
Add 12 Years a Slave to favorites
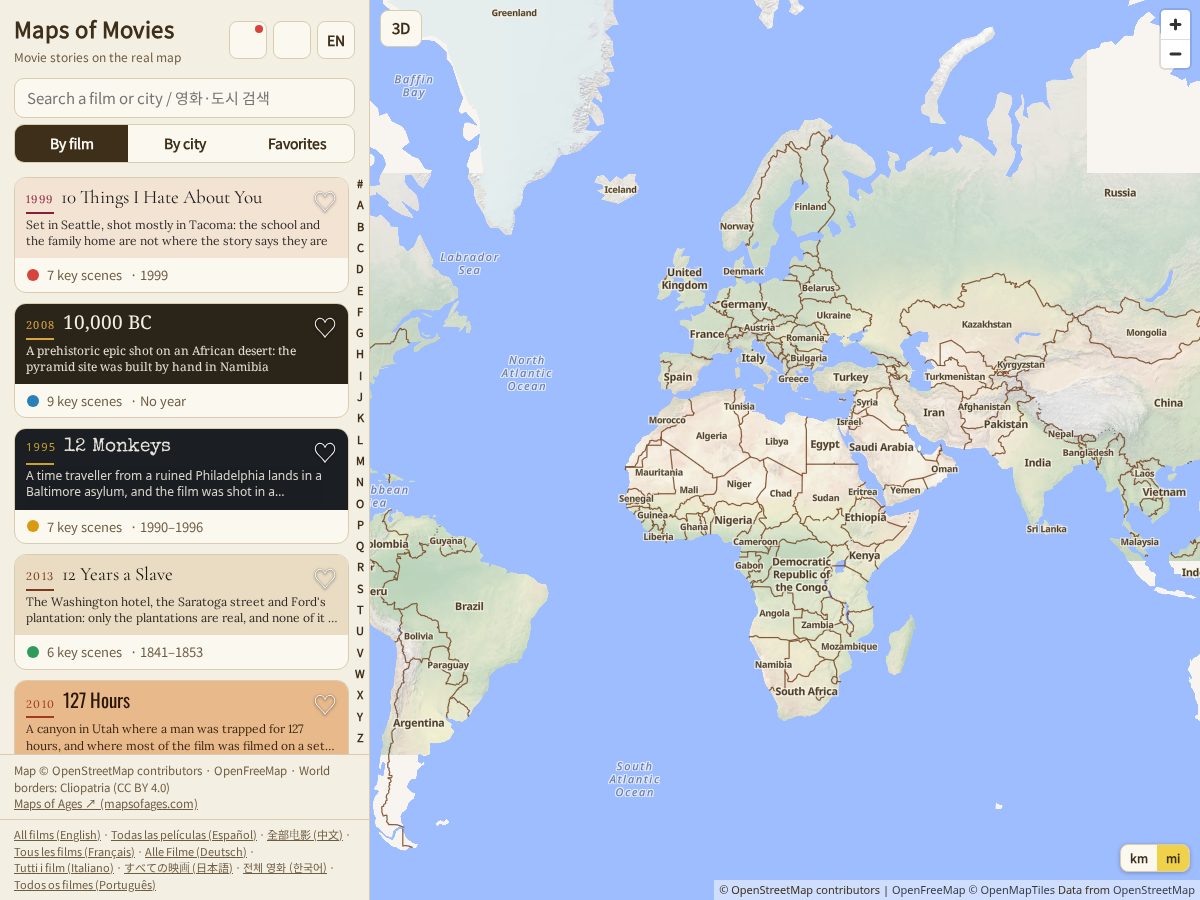pyautogui.click(x=325, y=578)
